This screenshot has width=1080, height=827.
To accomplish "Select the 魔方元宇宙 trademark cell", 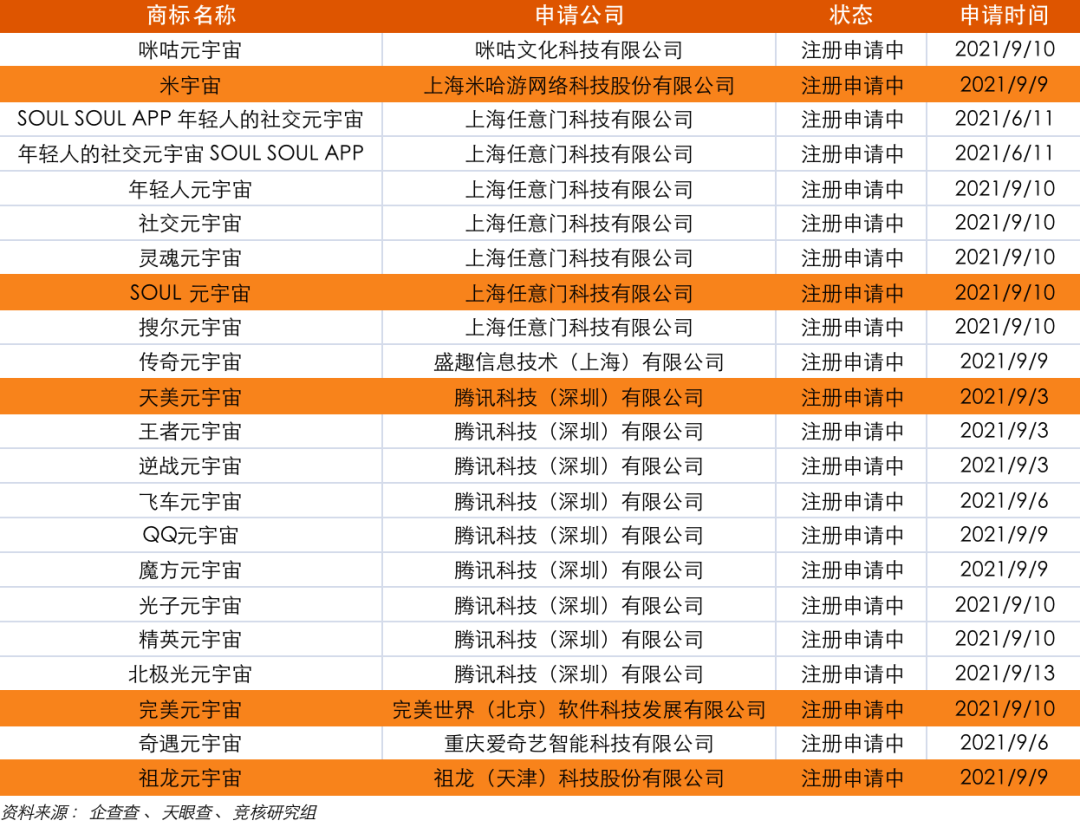I will click(x=190, y=569).
